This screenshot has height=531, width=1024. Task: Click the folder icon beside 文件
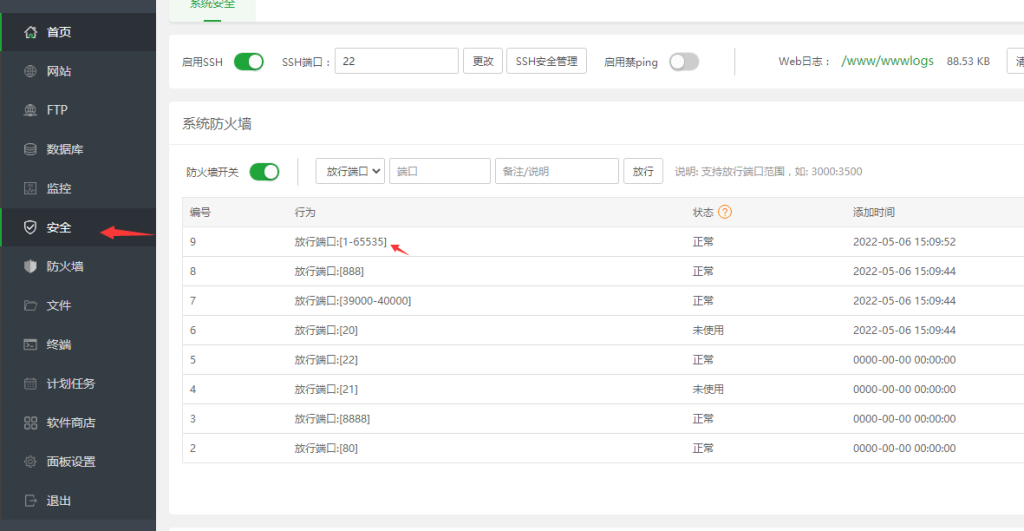[x=30, y=306]
